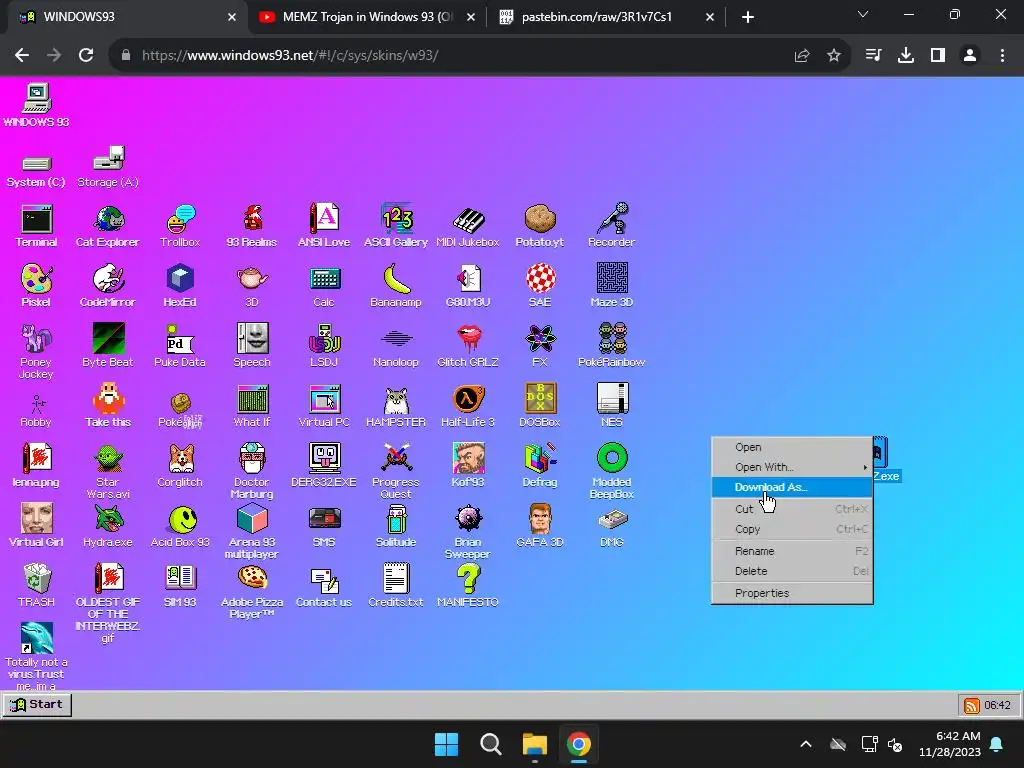Image resolution: width=1024 pixels, height=768 pixels.
Task: Open the MANIFESTO question mark icon
Action: point(468,586)
